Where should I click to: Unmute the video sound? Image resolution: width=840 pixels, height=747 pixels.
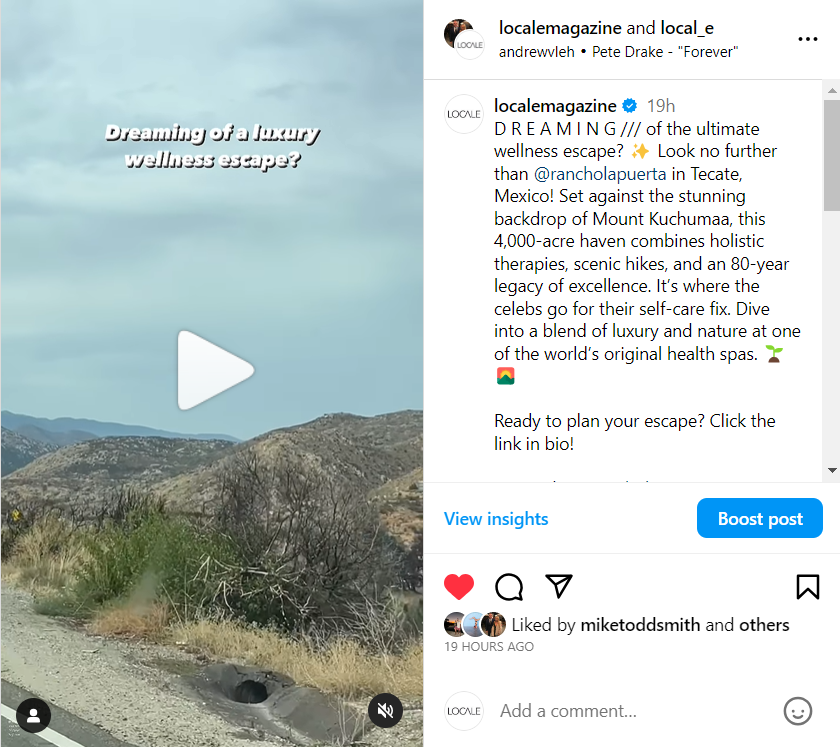[x=385, y=711]
